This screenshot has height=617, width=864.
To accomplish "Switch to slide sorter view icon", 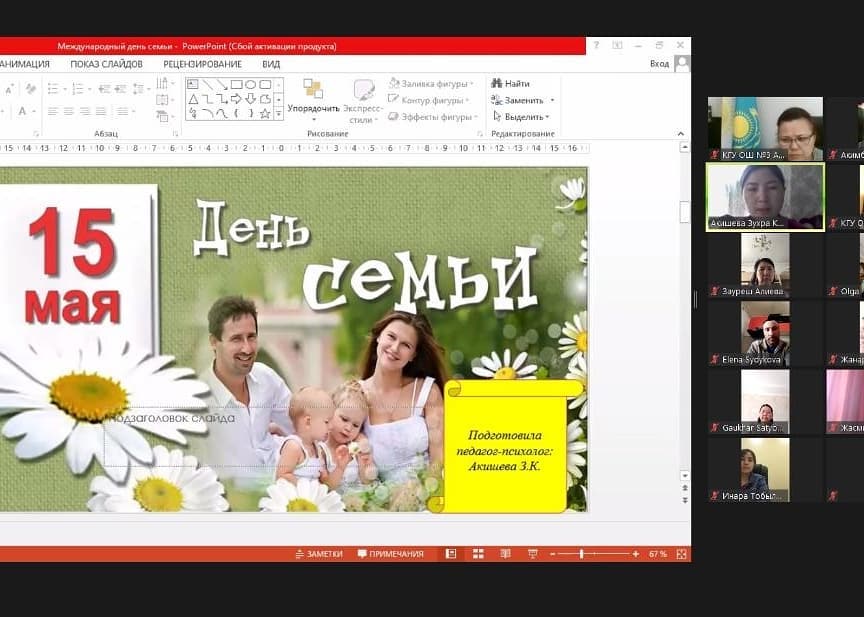I will coord(478,554).
